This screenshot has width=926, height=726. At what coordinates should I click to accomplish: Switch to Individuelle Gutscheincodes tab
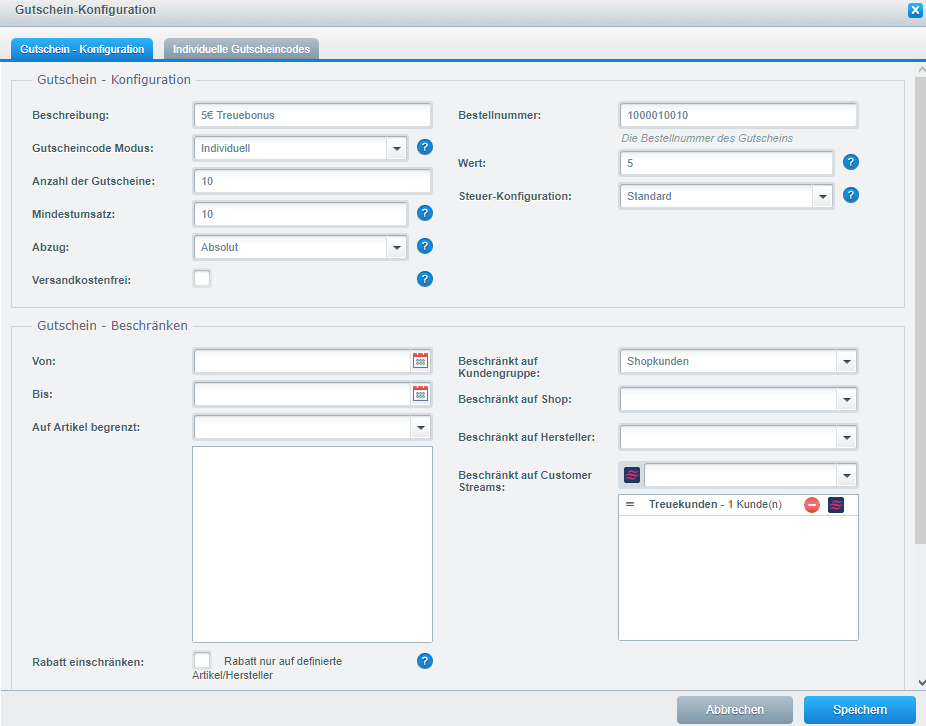point(241,49)
